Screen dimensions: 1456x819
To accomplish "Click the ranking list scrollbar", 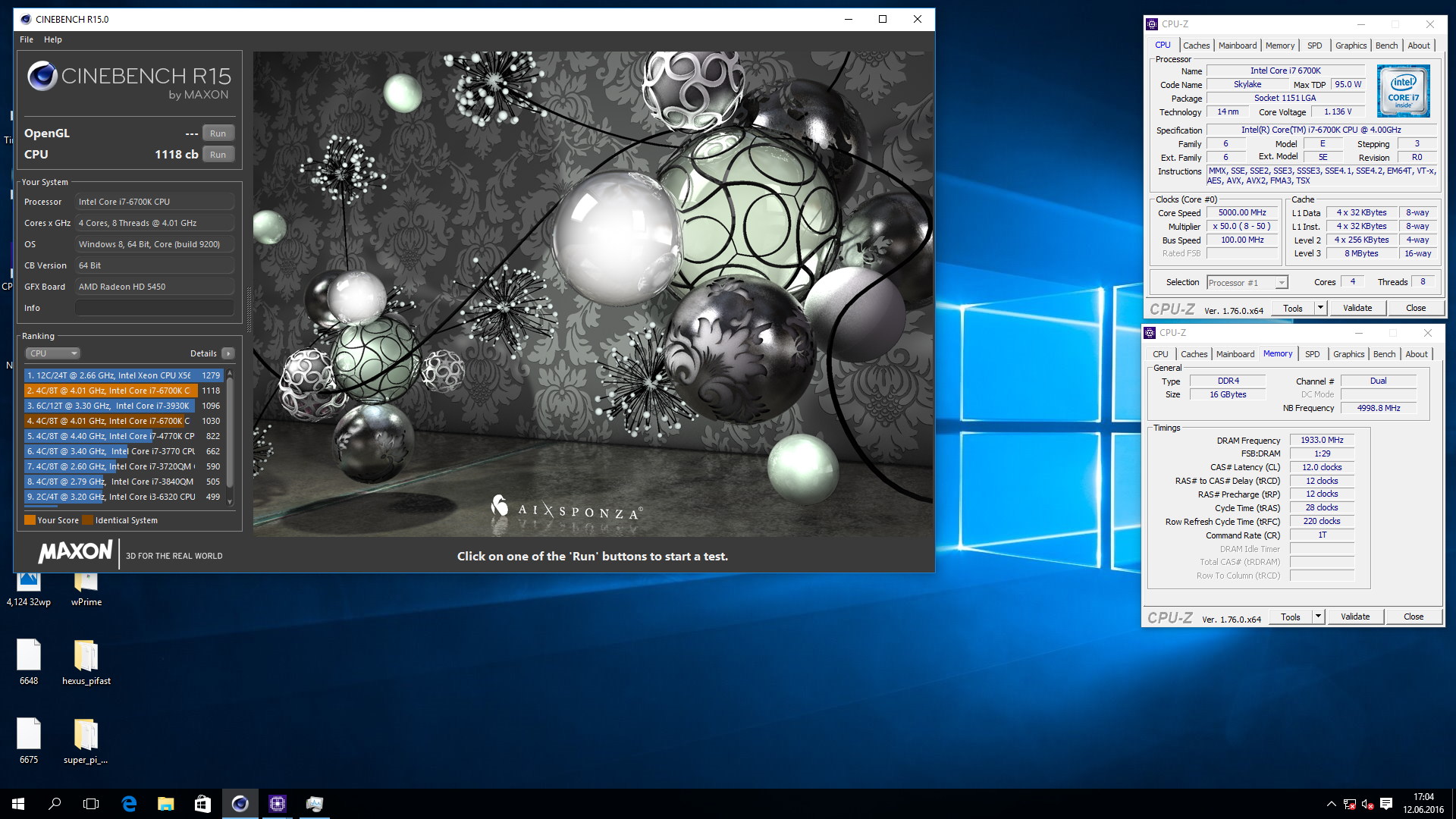I will (x=230, y=432).
